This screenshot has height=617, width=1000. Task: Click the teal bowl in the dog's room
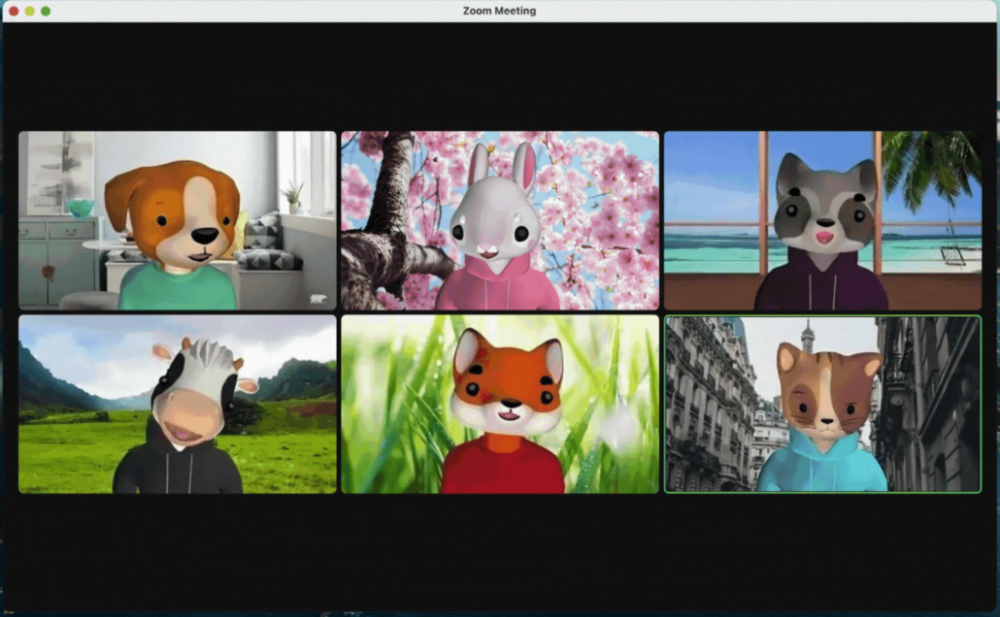coord(80,207)
